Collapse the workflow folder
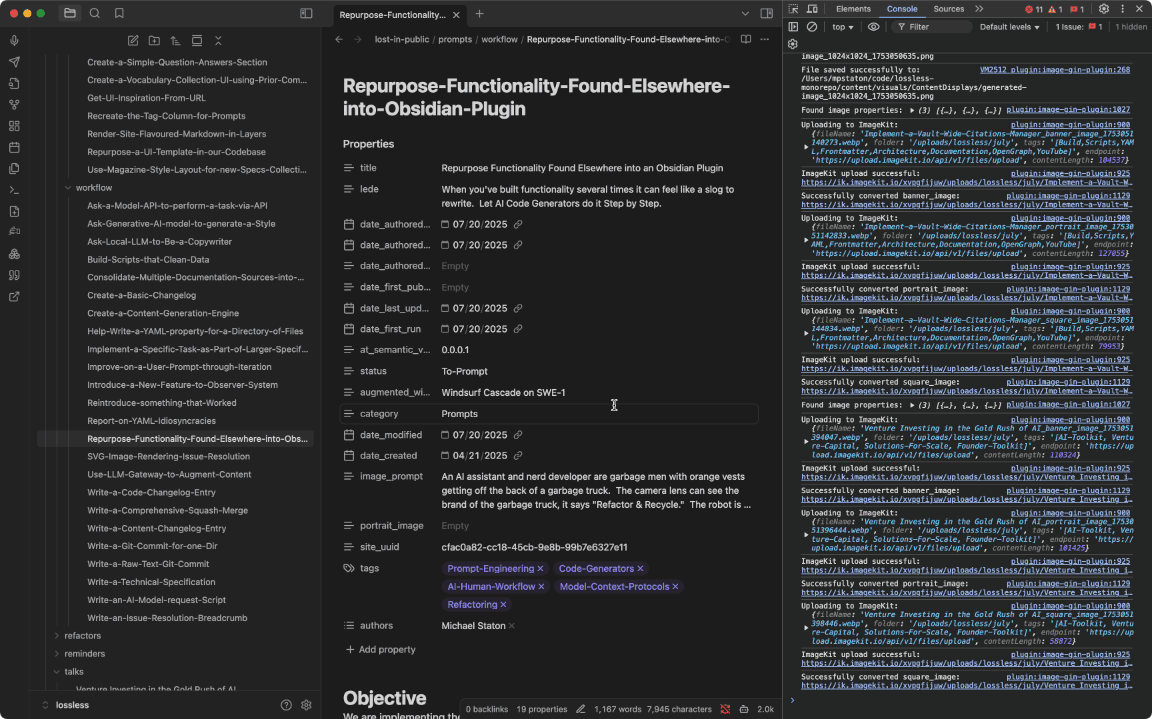 click(x=68, y=188)
